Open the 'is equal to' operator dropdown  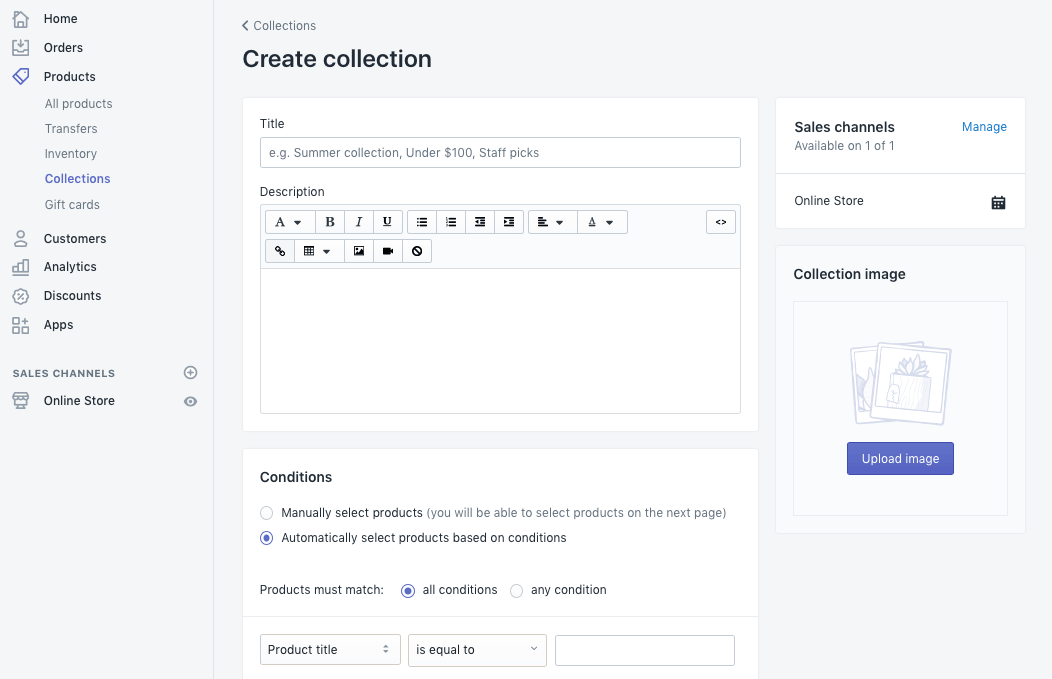[x=477, y=650]
